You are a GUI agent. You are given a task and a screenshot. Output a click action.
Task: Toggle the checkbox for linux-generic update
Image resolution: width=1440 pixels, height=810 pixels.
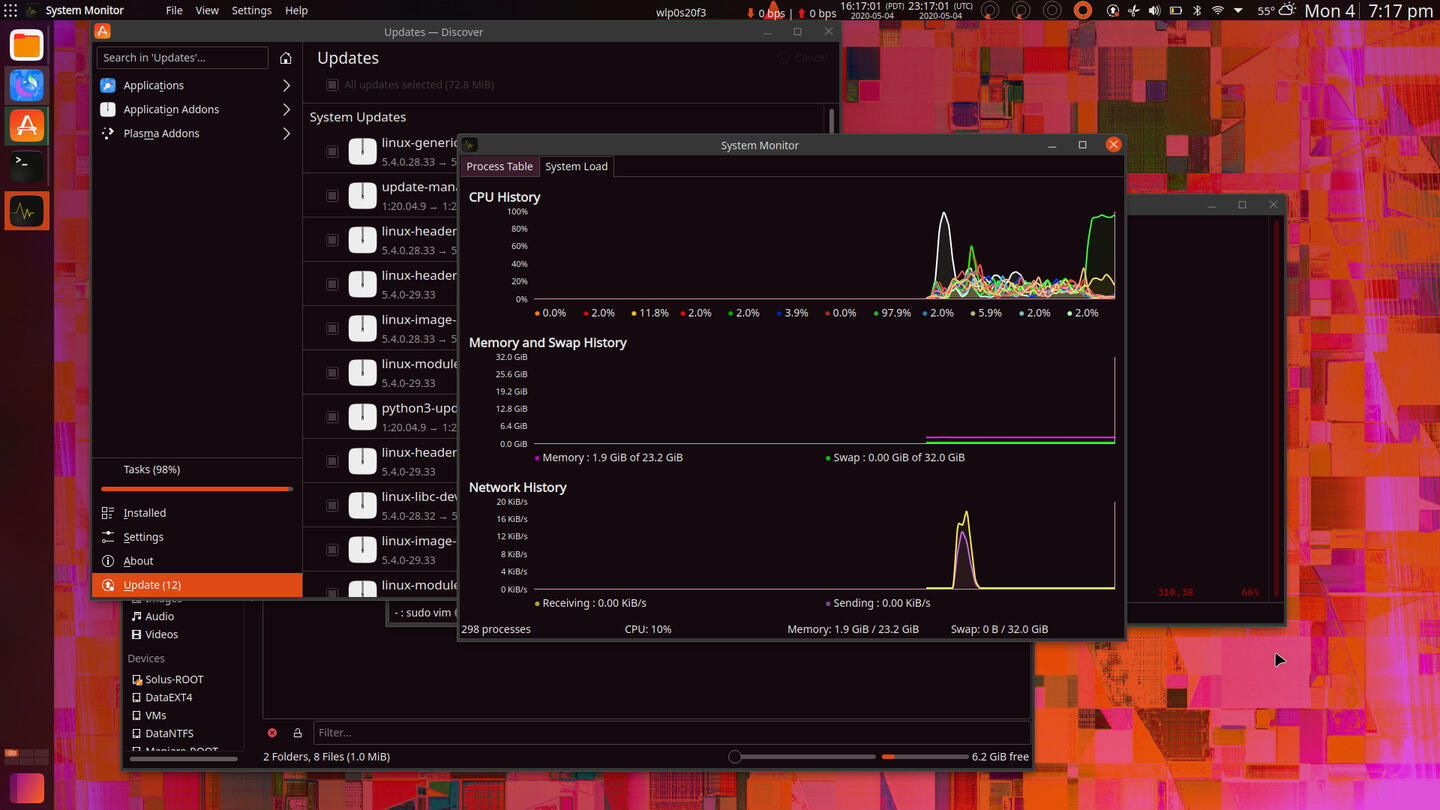point(332,152)
